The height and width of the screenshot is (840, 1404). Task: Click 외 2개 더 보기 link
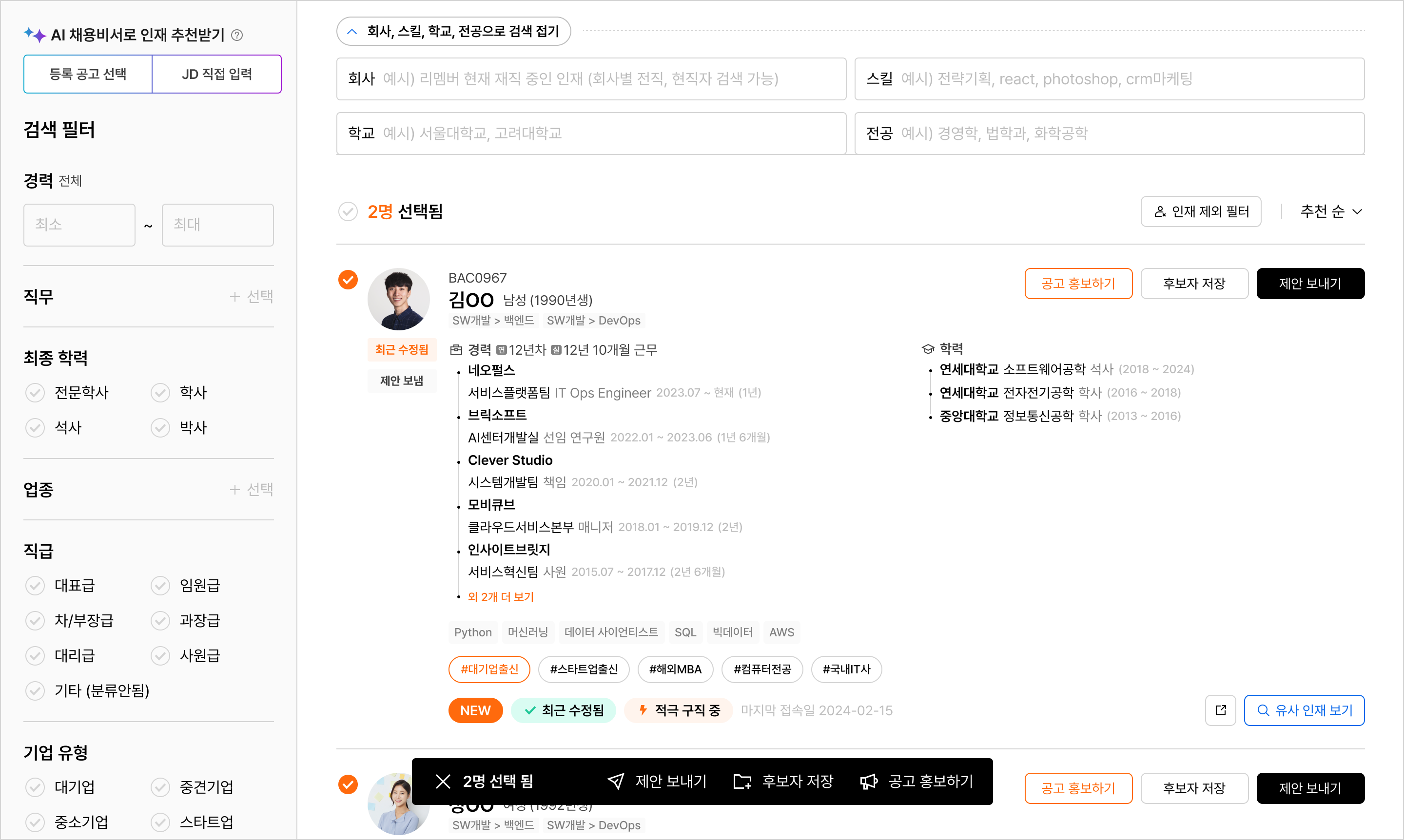click(x=501, y=596)
